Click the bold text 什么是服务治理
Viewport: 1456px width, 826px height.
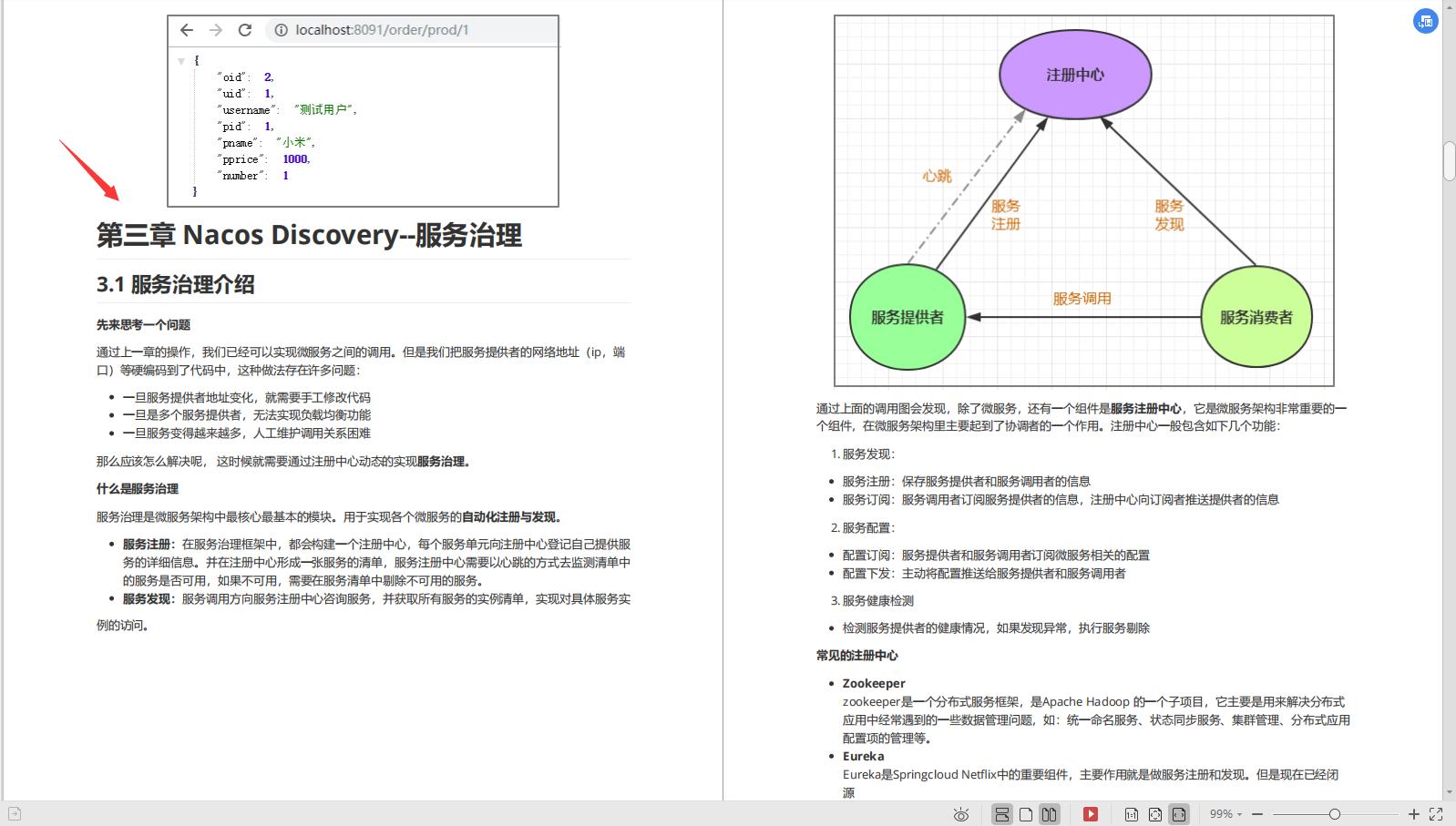138,489
